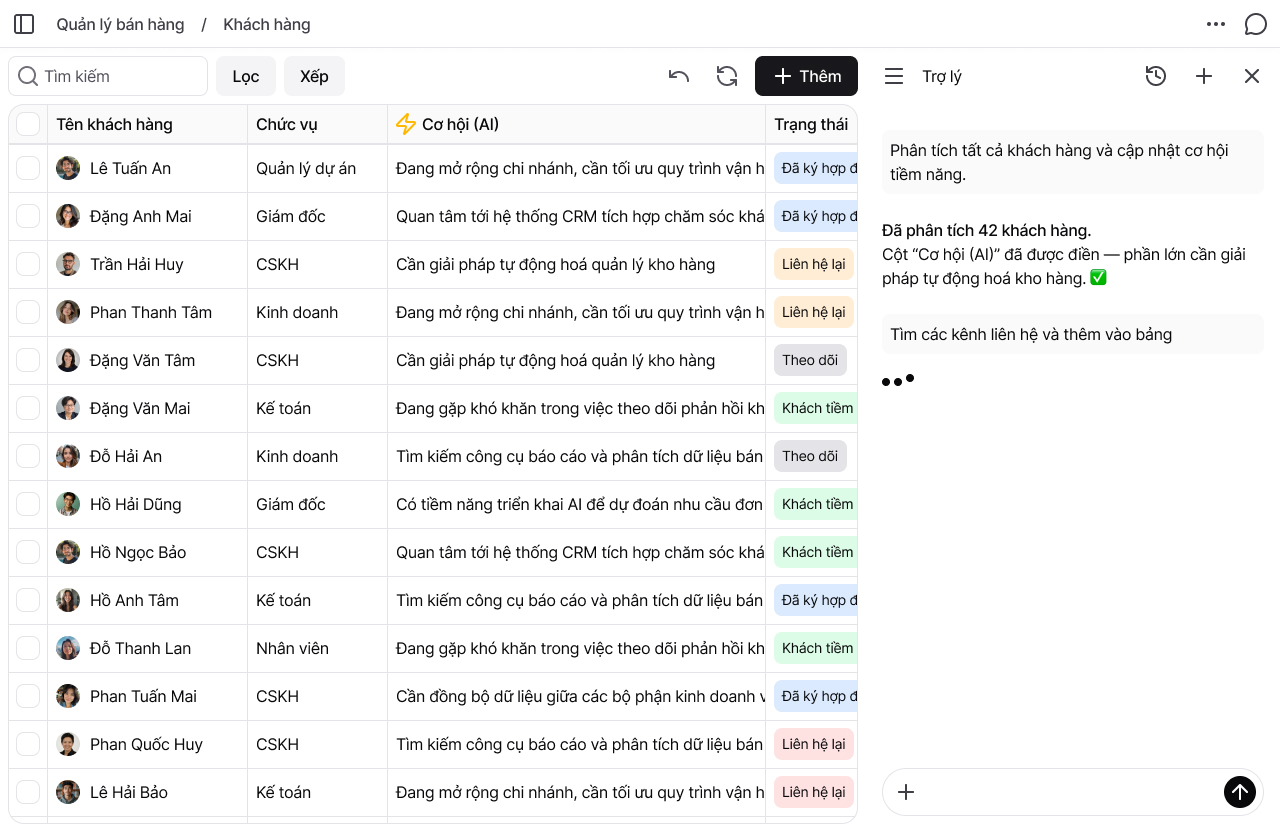Viewport: 1280px width, 832px height.
Task: Open the assistant chat history
Action: pyautogui.click(x=1155, y=76)
